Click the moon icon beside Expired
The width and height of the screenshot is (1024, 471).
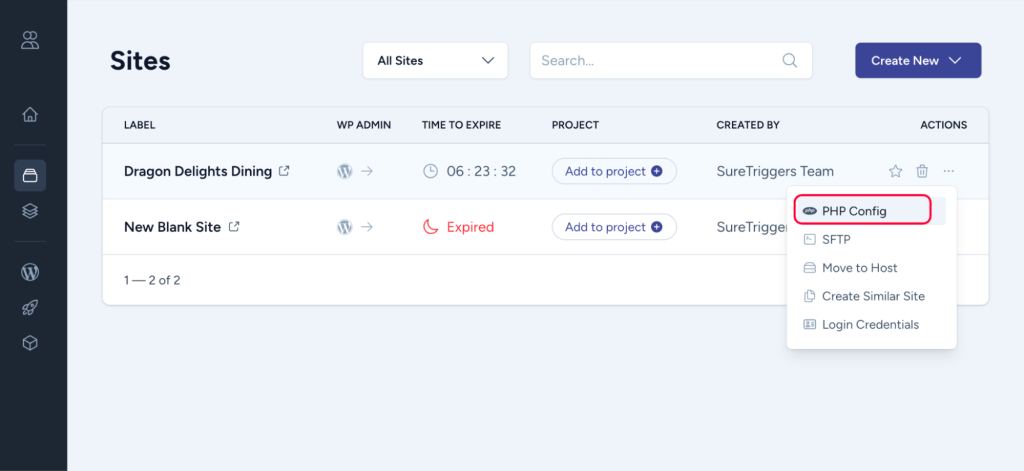pyautogui.click(x=430, y=227)
